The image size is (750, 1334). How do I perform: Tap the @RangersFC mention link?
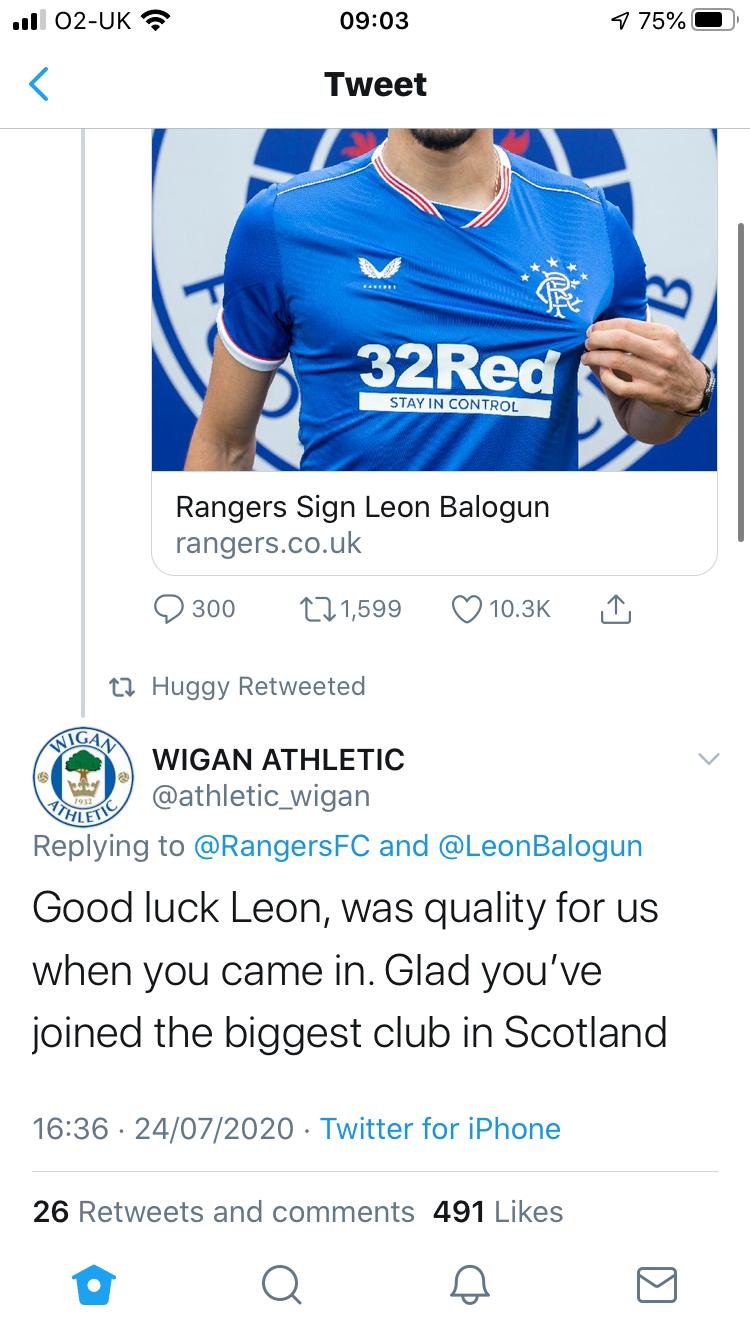(x=282, y=846)
